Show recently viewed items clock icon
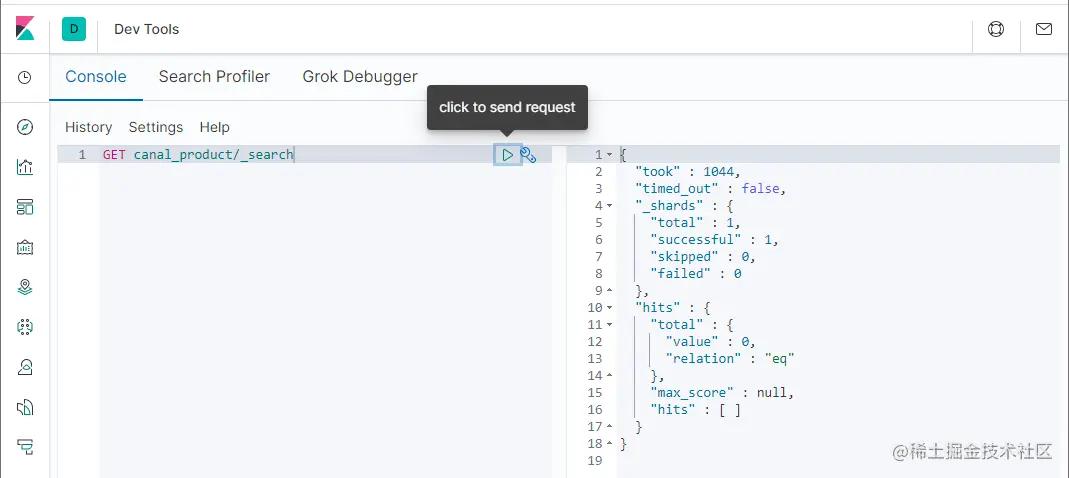Viewport: 1069px width, 478px height. pyautogui.click(x=25, y=77)
